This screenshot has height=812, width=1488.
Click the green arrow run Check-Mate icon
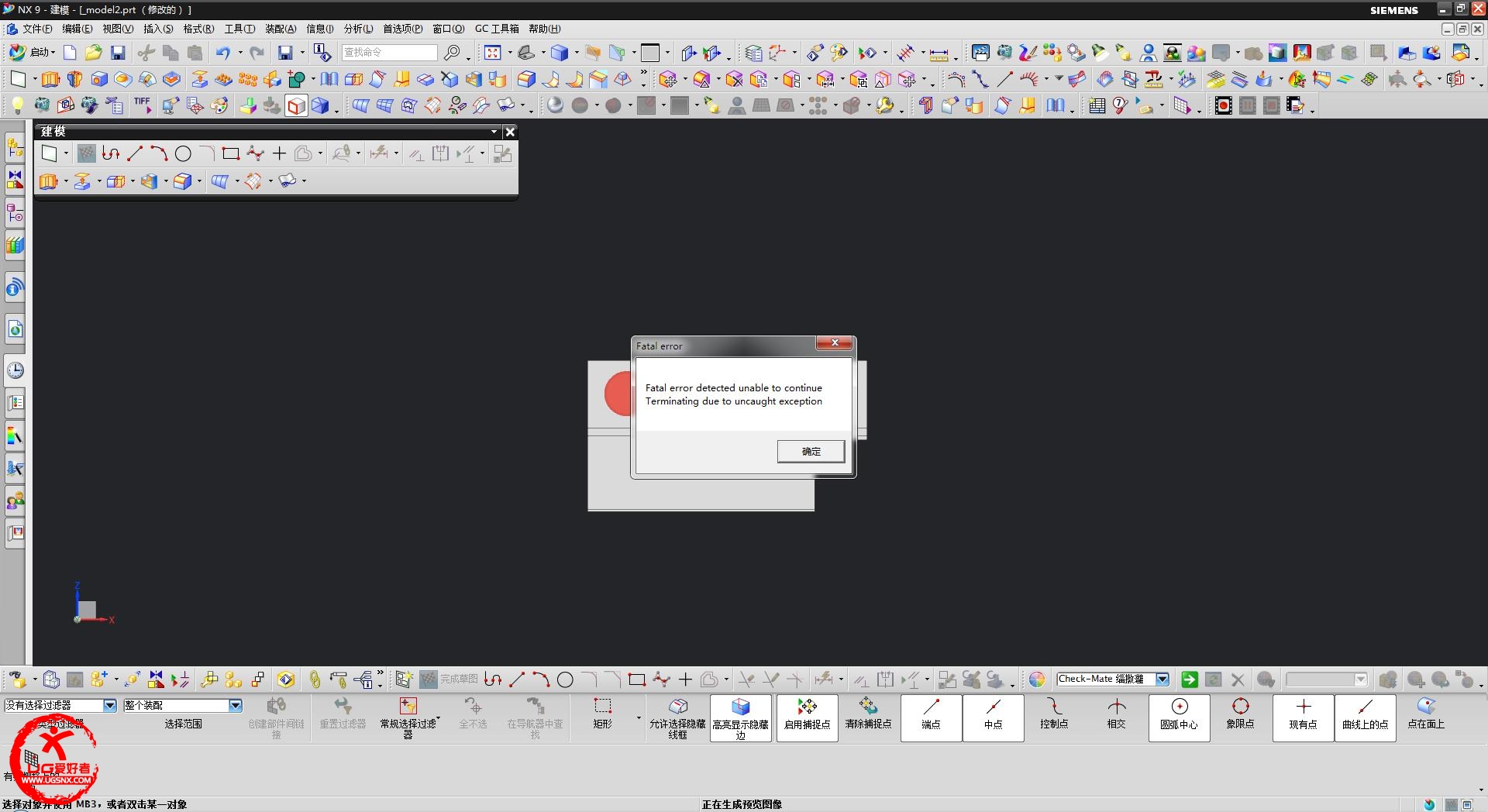[1189, 680]
